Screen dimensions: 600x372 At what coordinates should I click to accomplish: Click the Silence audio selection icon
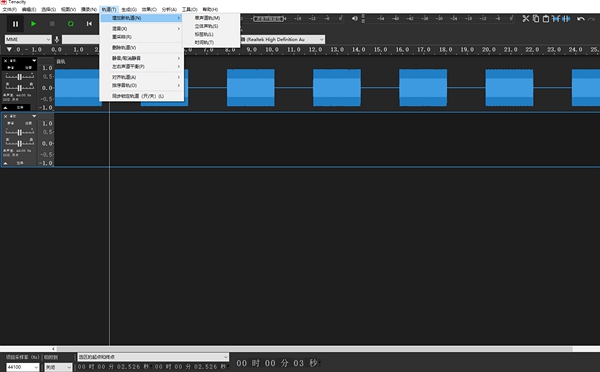[566, 18]
